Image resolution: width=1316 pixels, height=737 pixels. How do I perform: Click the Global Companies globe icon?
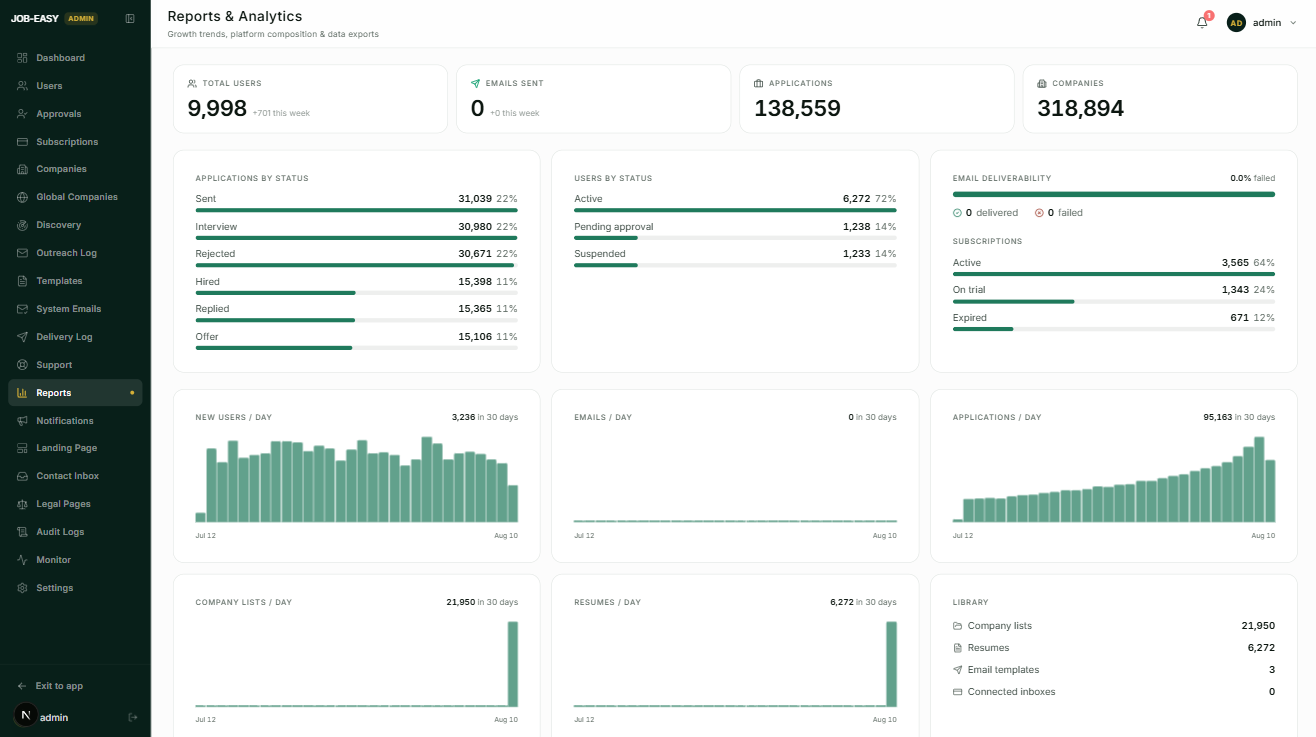tap(22, 197)
